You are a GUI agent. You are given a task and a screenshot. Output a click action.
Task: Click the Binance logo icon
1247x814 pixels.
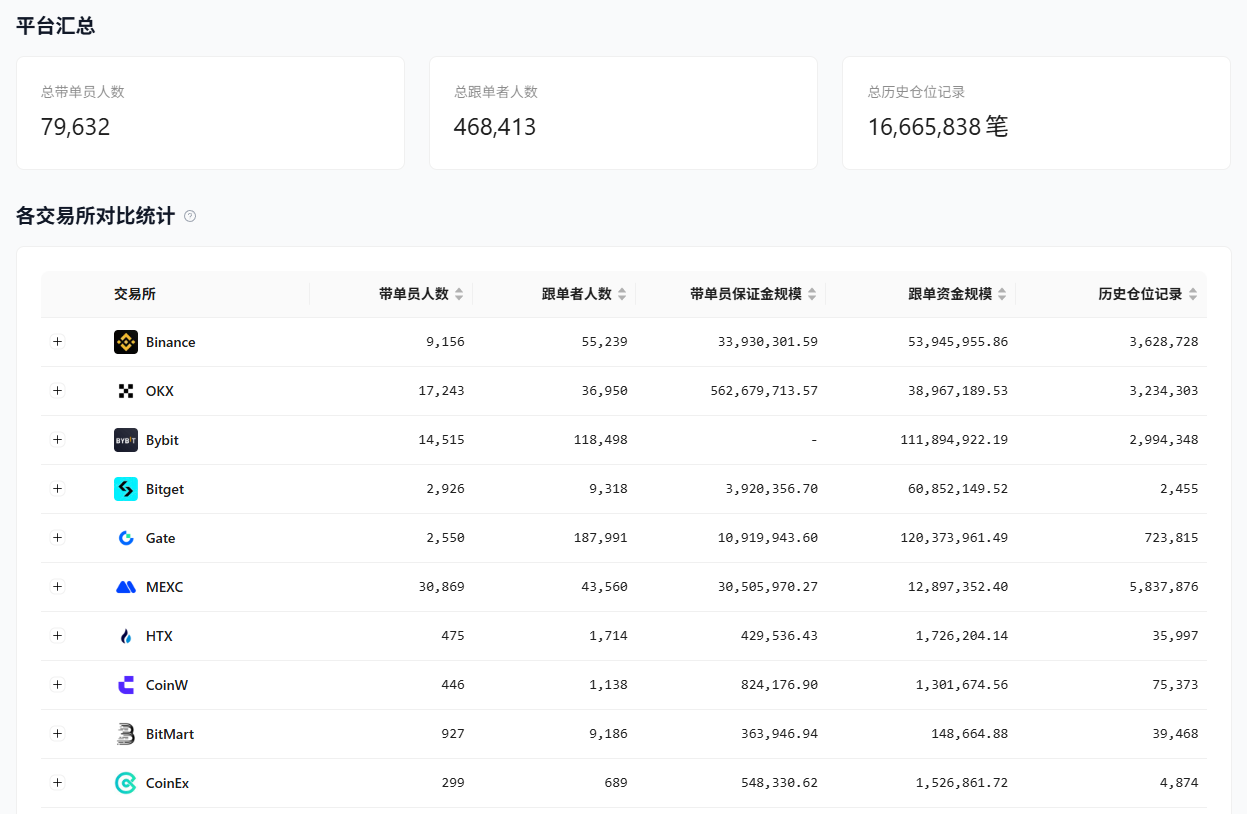coord(126,342)
